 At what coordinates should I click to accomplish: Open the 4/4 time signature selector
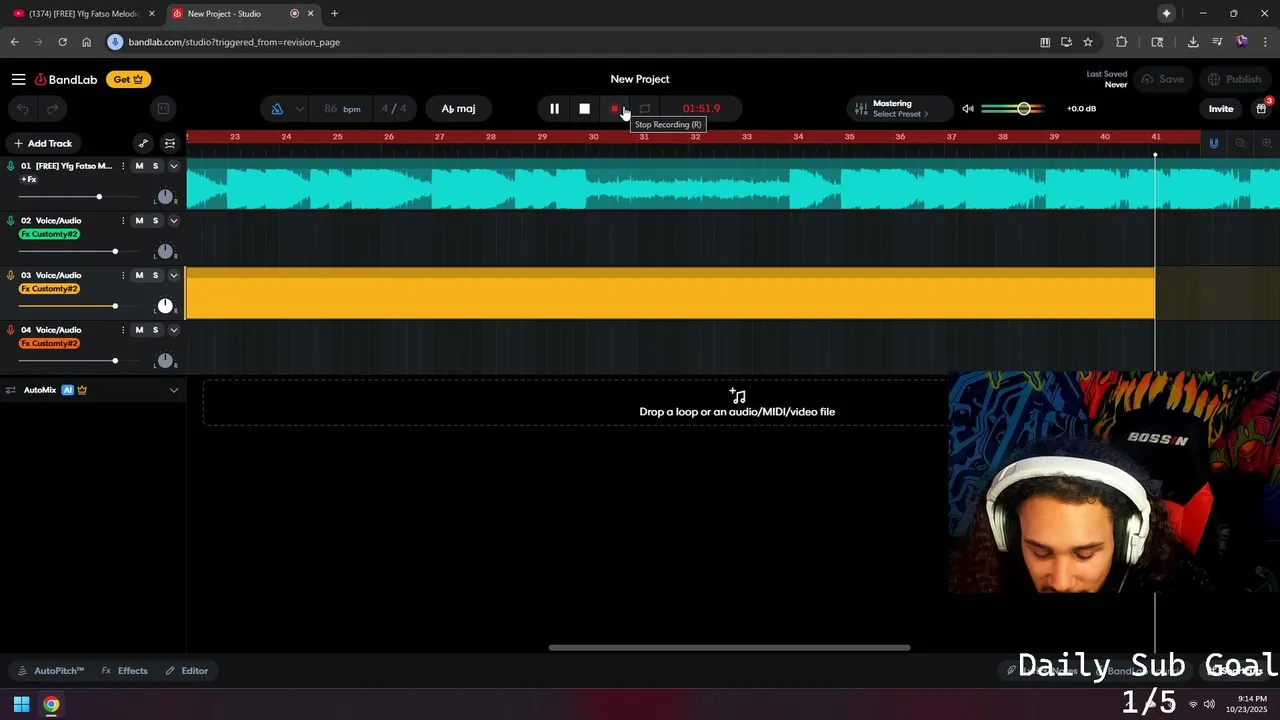[394, 108]
